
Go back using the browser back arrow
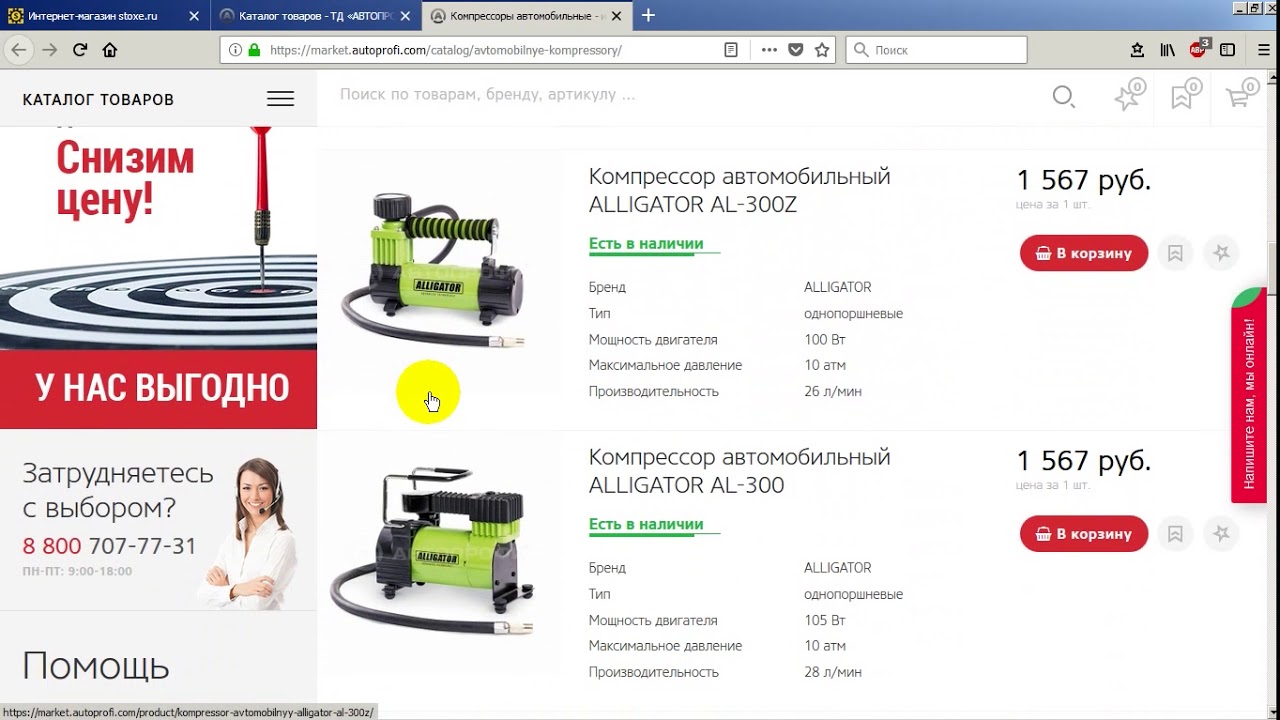pyautogui.click(x=18, y=50)
